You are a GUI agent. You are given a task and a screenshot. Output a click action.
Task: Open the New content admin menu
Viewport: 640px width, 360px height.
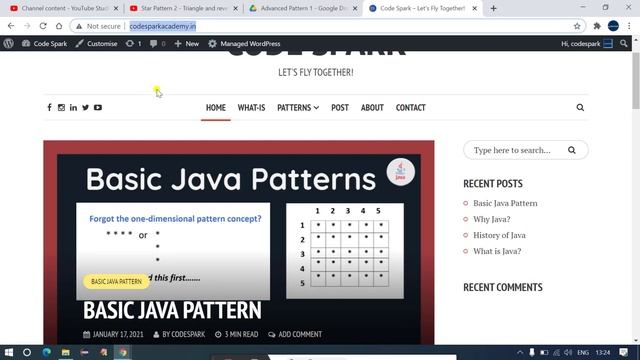tap(187, 43)
